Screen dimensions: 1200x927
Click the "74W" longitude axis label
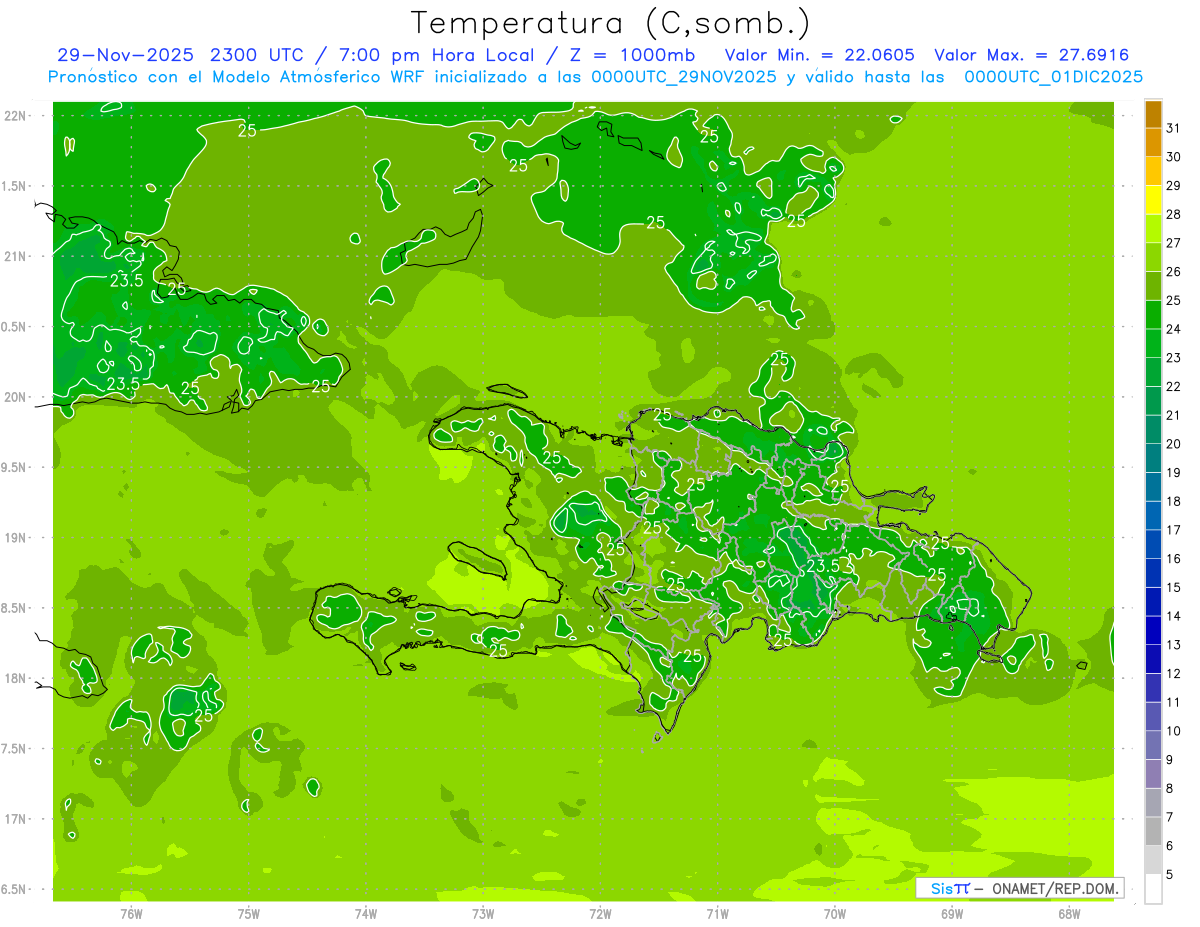(366, 913)
